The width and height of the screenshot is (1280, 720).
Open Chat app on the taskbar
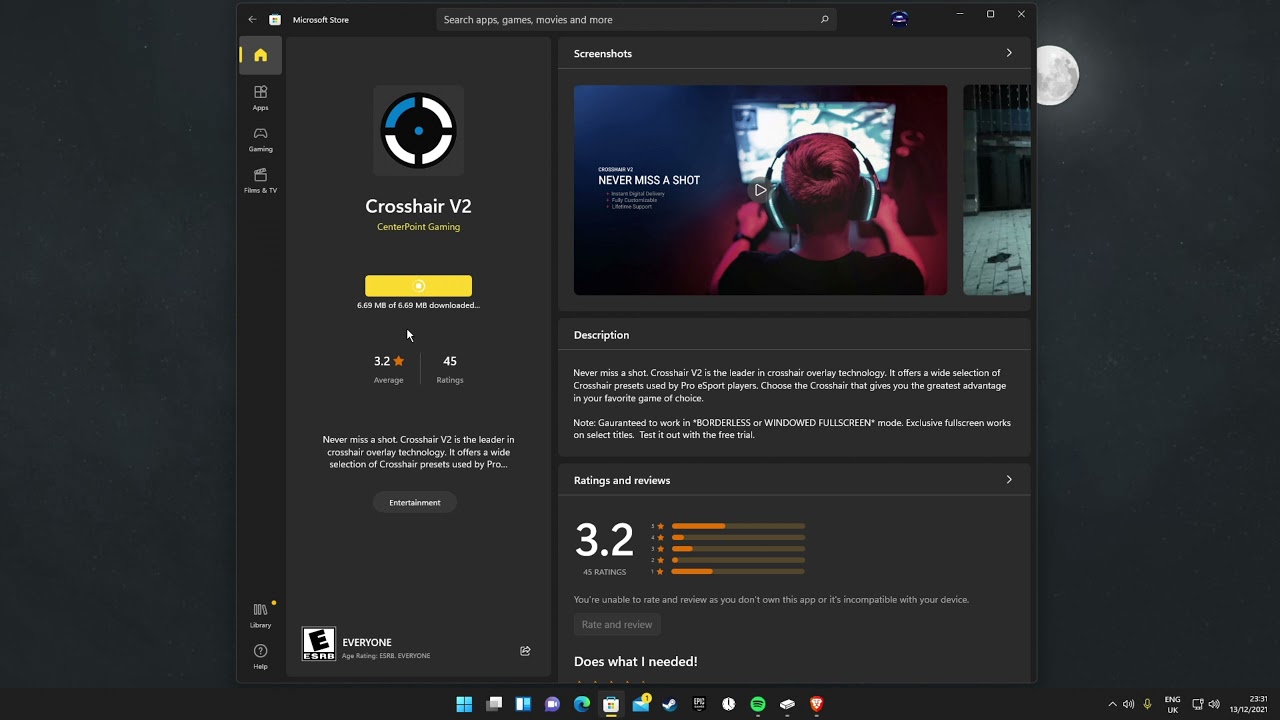(x=552, y=704)
